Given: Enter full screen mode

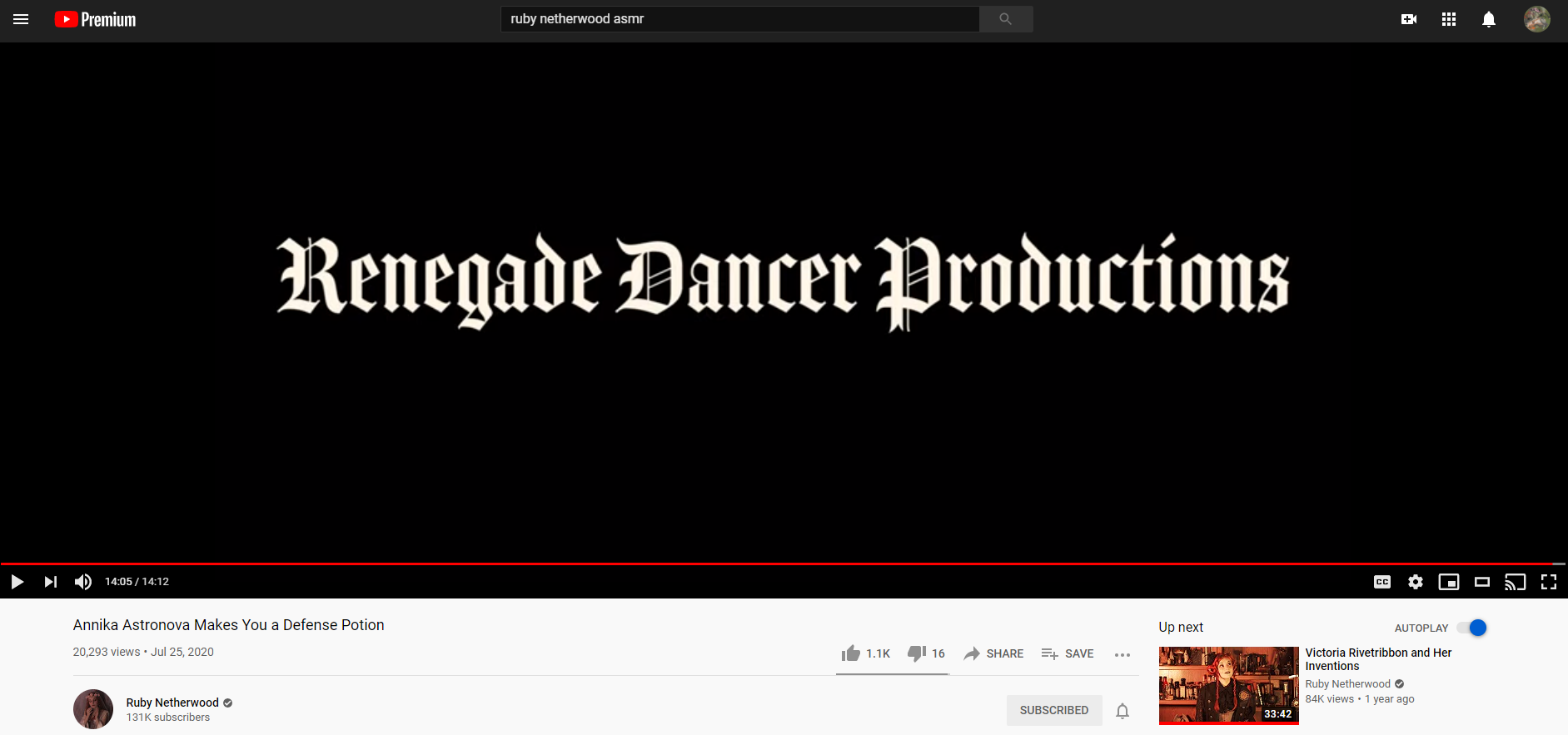Looking at the screenshot, I should pos(1548,582).
